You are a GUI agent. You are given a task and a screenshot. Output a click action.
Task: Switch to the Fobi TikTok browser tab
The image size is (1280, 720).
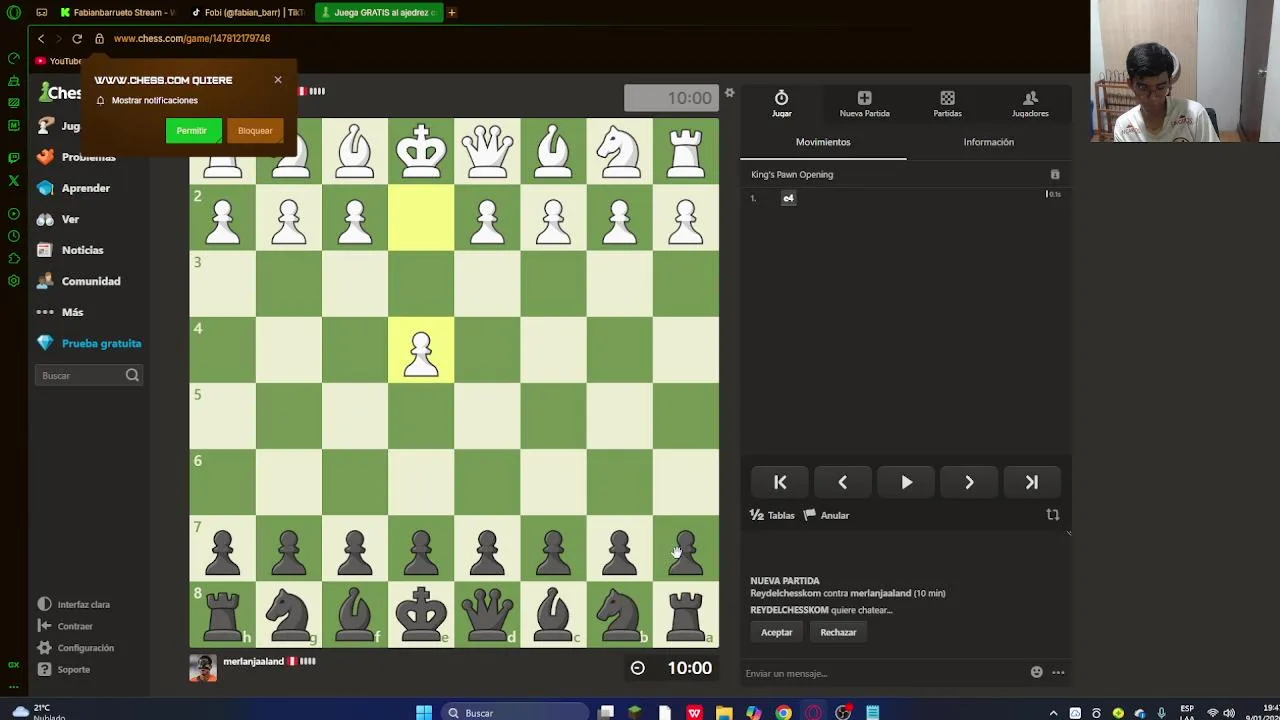coord(249,12)
